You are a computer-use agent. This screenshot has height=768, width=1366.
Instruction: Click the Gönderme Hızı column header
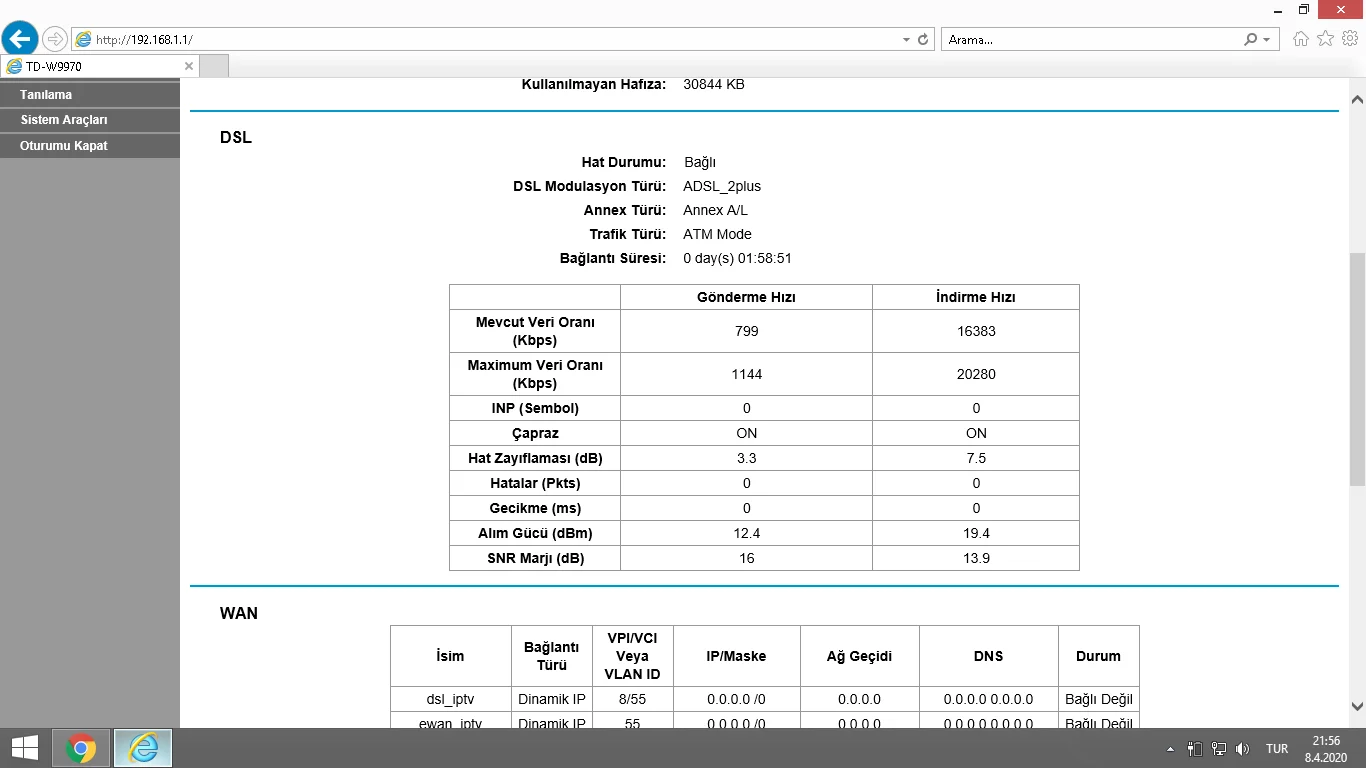746,297
